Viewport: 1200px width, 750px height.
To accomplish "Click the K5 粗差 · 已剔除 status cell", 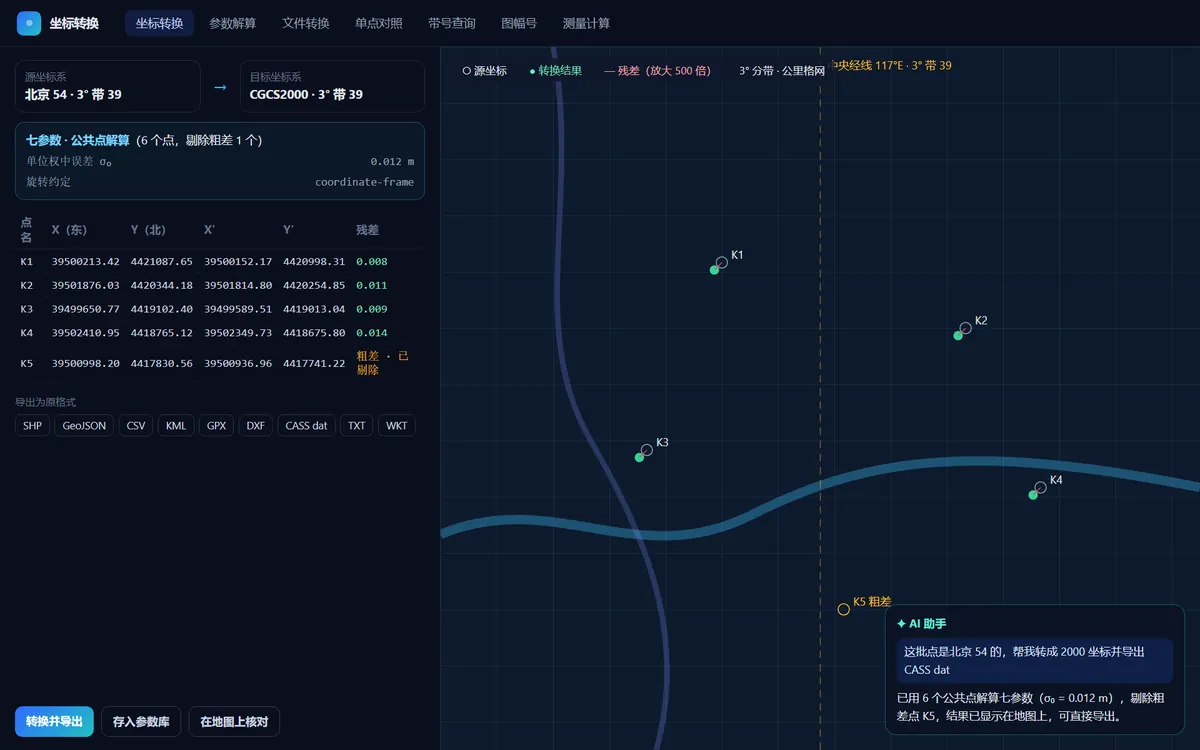I will [x=385, y=363].
